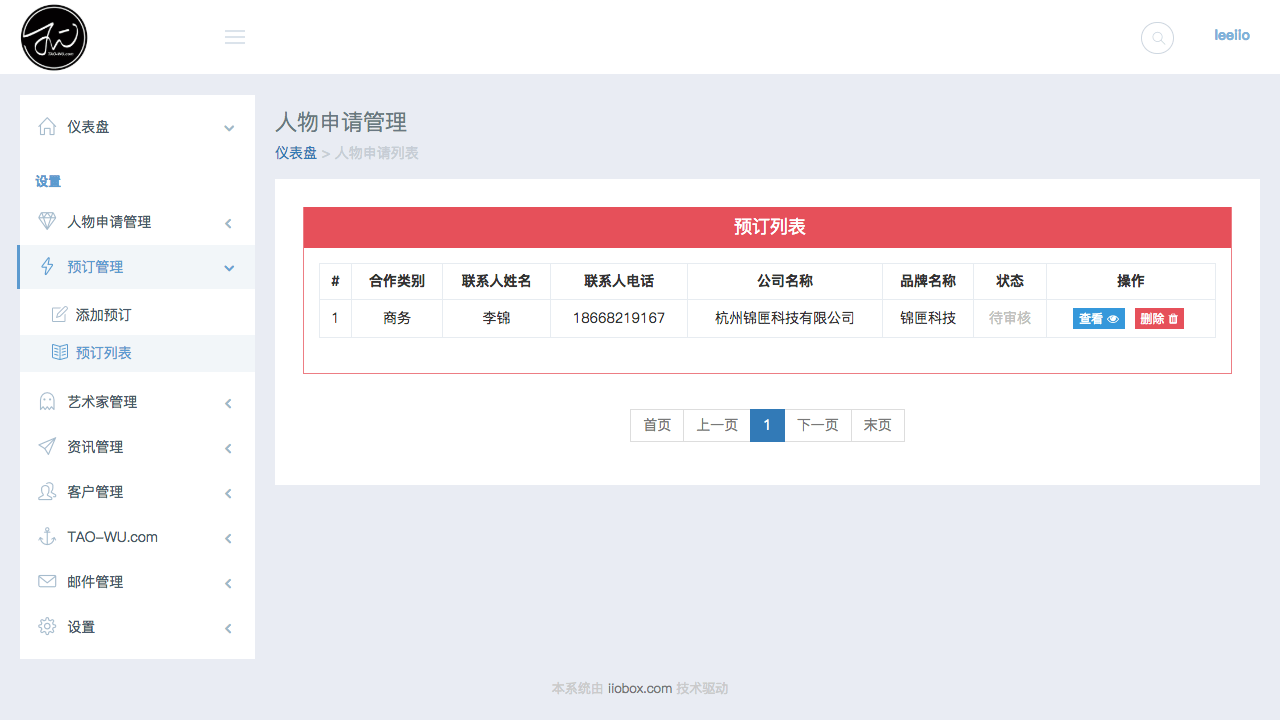Click the TAO-WU circular logo

click(x=54, y=38)
